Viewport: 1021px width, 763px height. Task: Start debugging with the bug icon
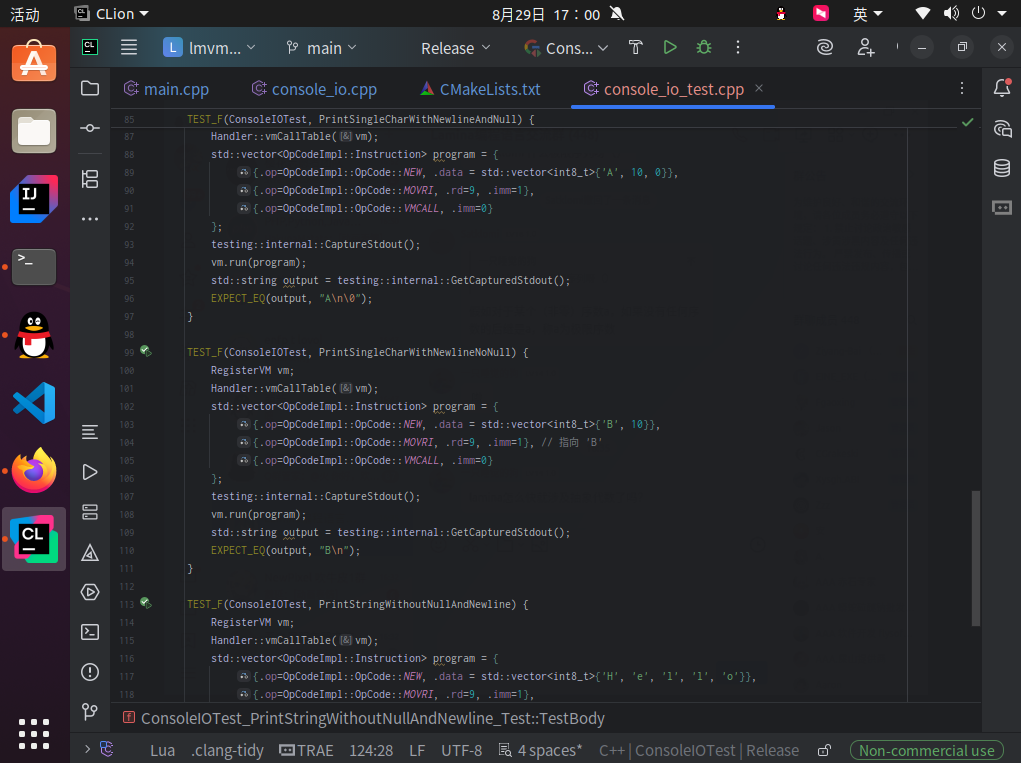click(704, 47)
